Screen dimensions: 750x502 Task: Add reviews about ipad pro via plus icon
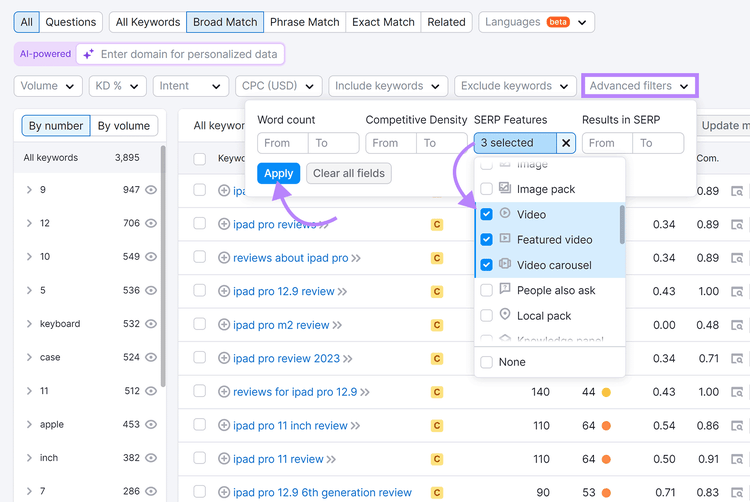pyautogui.click(x=224, y=258)
